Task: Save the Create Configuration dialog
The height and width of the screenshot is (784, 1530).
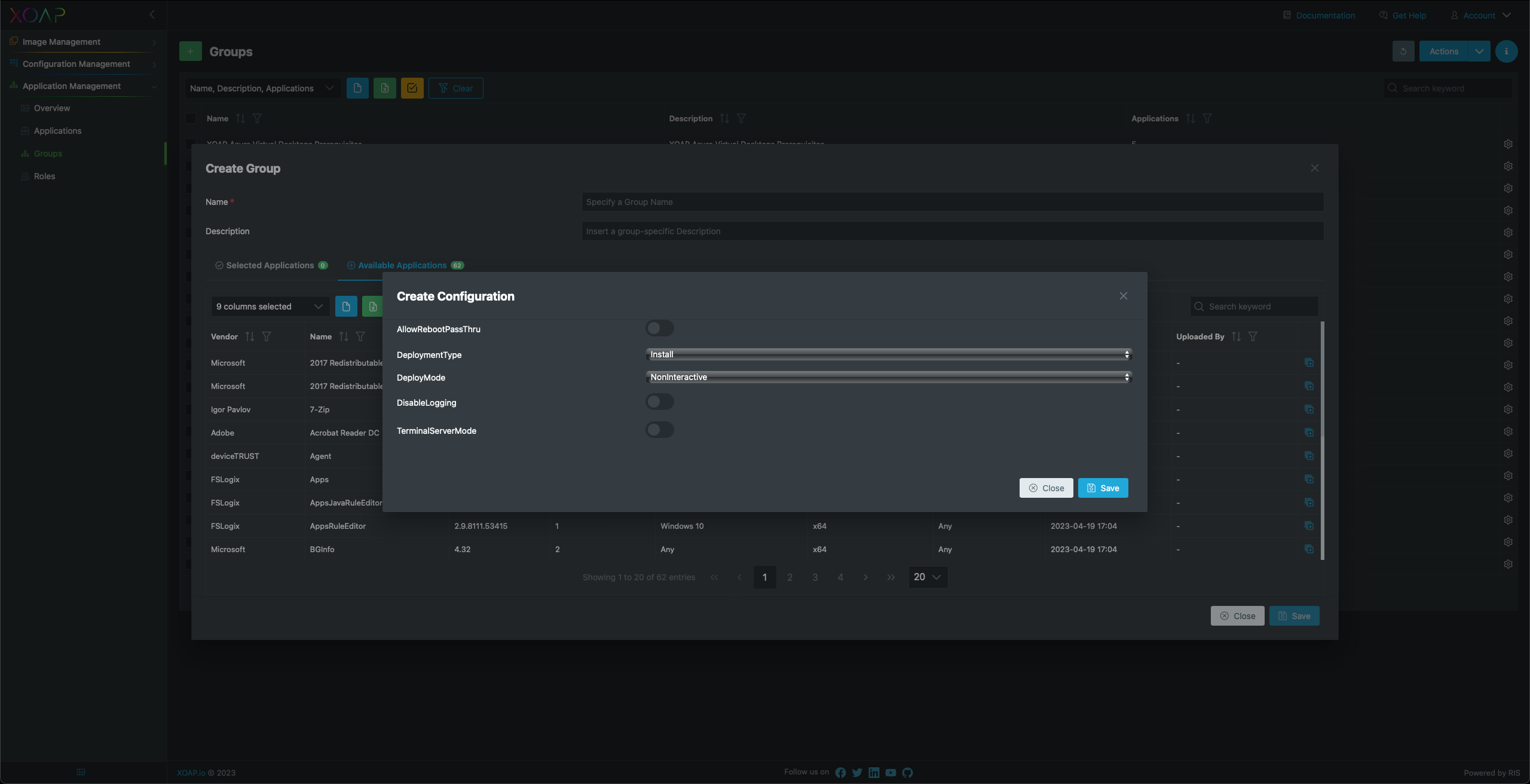Action: coord(1103,488)
